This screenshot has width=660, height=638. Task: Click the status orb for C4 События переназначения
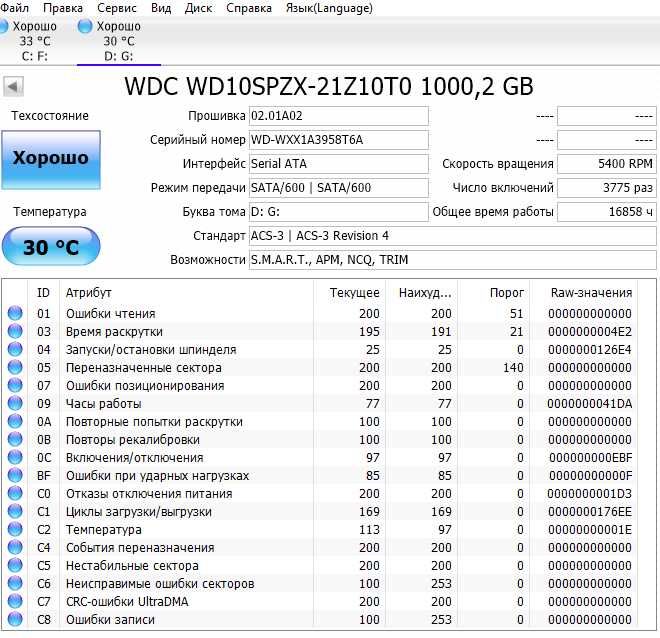15,547
